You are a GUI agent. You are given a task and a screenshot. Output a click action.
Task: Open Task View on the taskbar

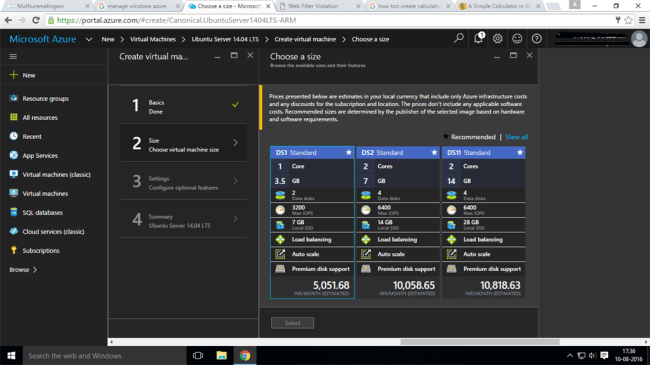[198, 355]
